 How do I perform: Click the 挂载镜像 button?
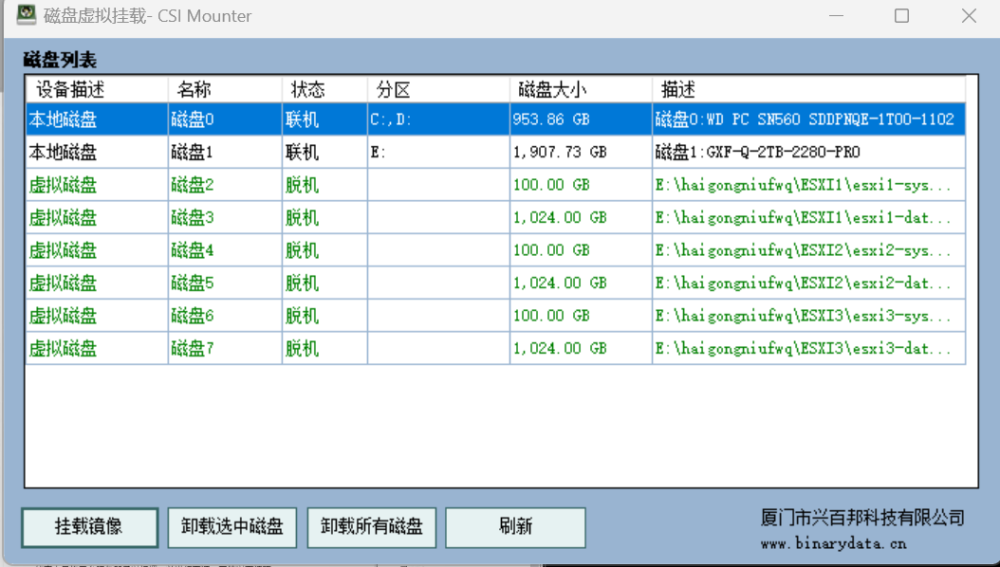pos(90,526)
